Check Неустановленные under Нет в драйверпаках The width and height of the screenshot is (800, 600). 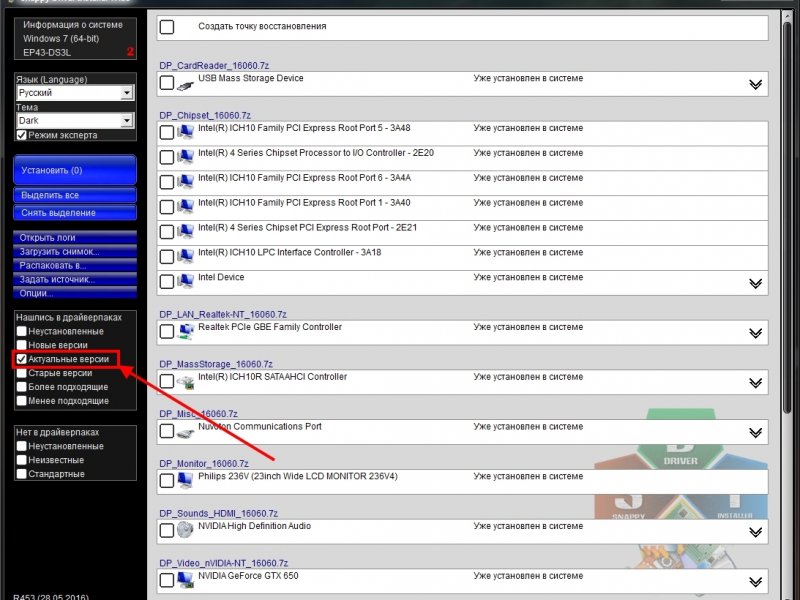pyautogui.click(x=21, y=446)
